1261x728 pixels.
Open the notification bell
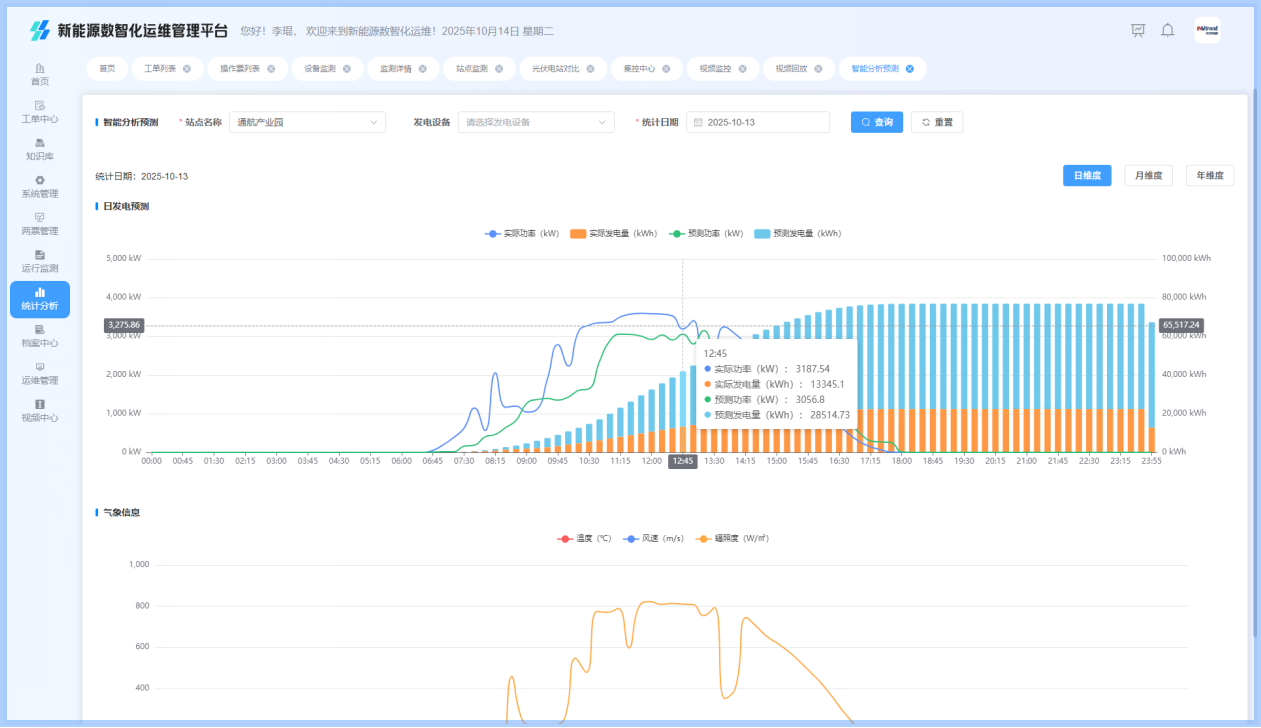1167,30
